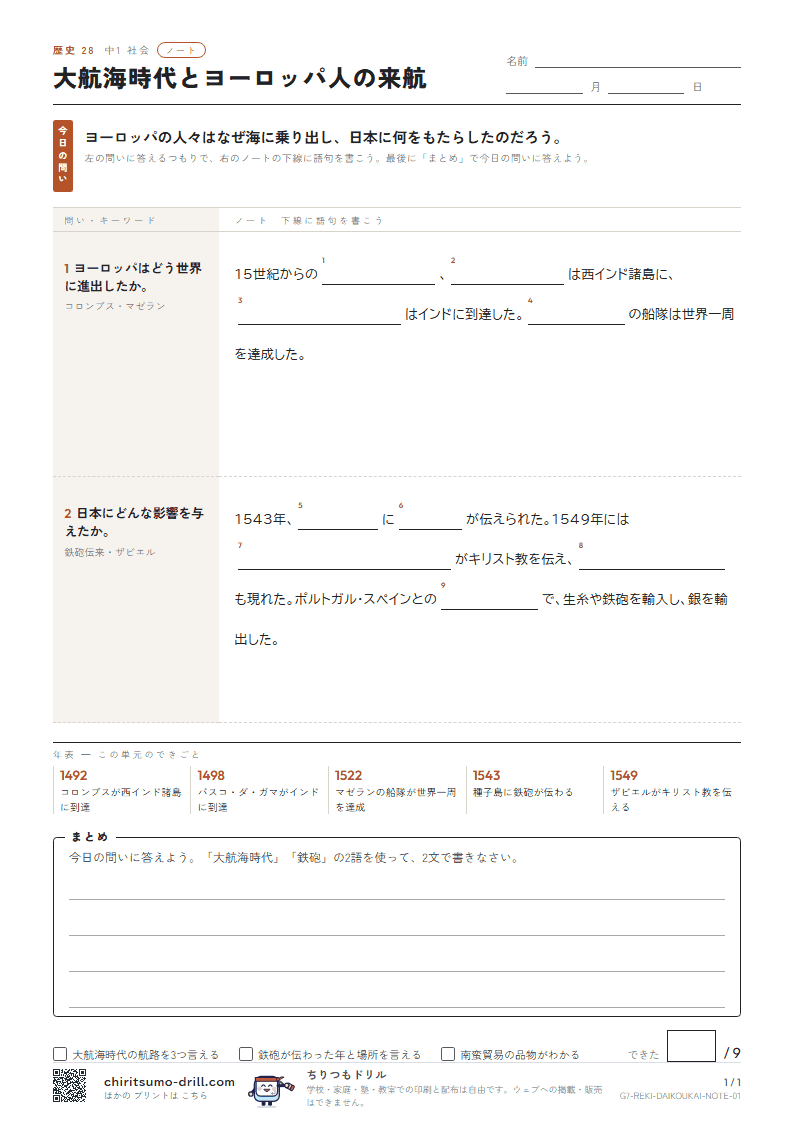Click the title 大航海時代とヨーロッパ人の来航
This screenshot has width=794, height=1123.
[240, 78]
